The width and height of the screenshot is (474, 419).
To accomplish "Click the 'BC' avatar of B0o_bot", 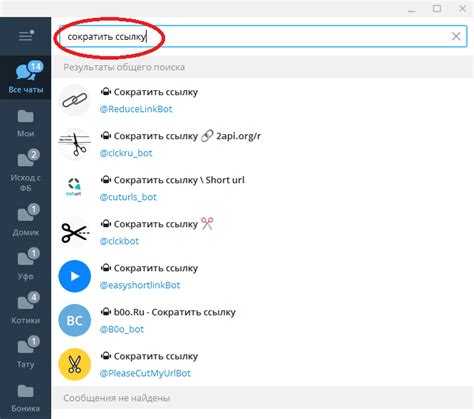I will click(x=75, y=320).
